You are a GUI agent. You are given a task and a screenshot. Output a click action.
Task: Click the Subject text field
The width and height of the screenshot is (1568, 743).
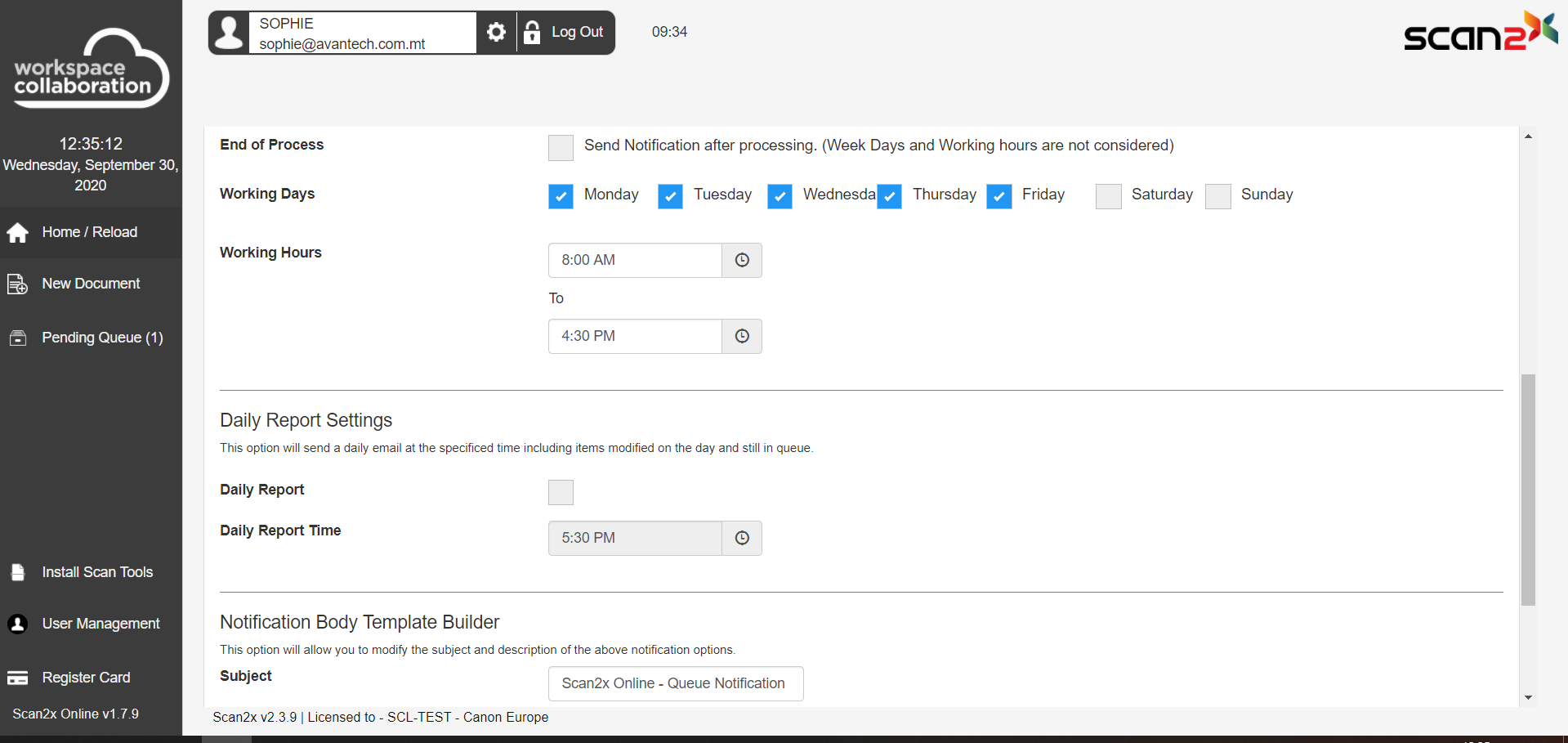pyautogui.click(x=675, y=683)
